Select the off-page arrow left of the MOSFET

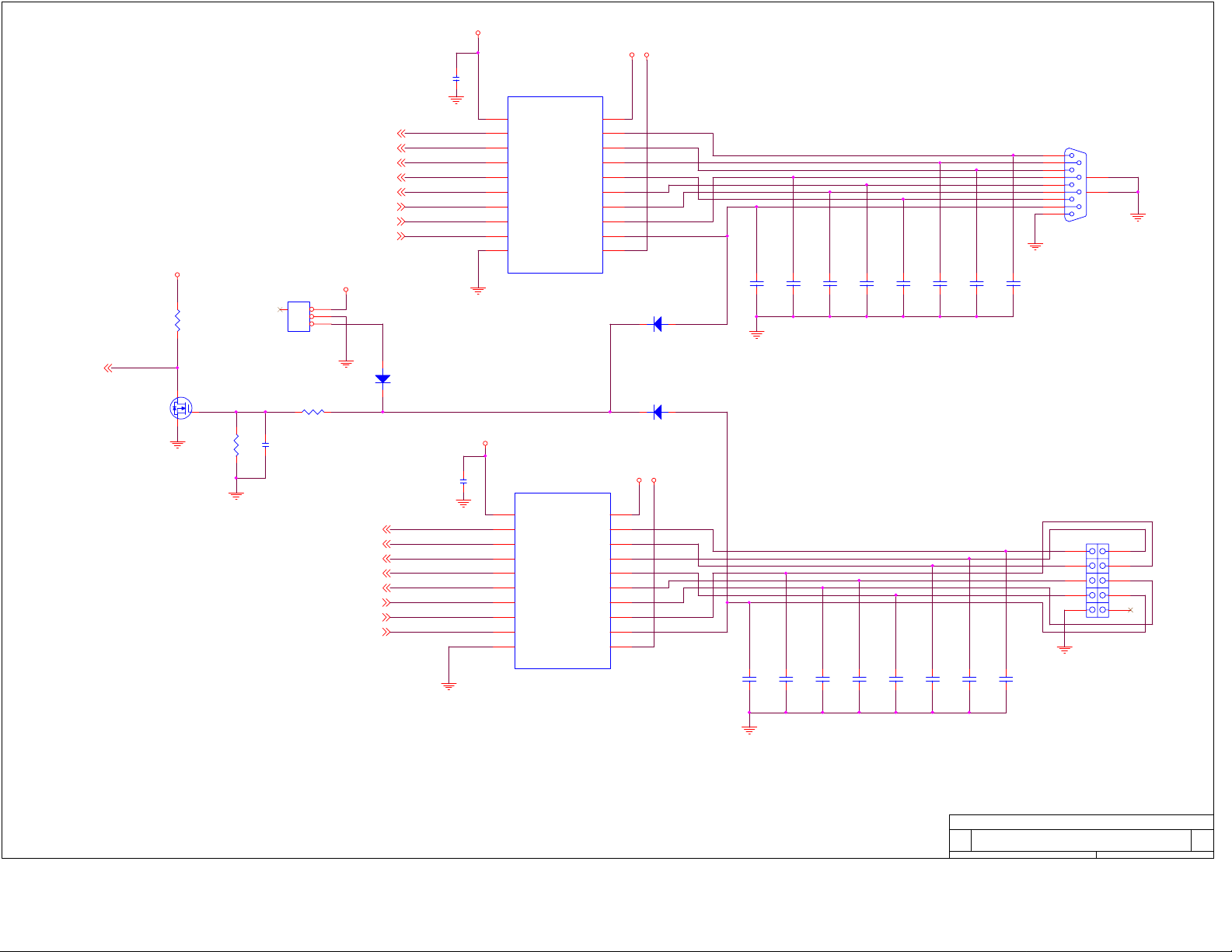pos(109,368)
